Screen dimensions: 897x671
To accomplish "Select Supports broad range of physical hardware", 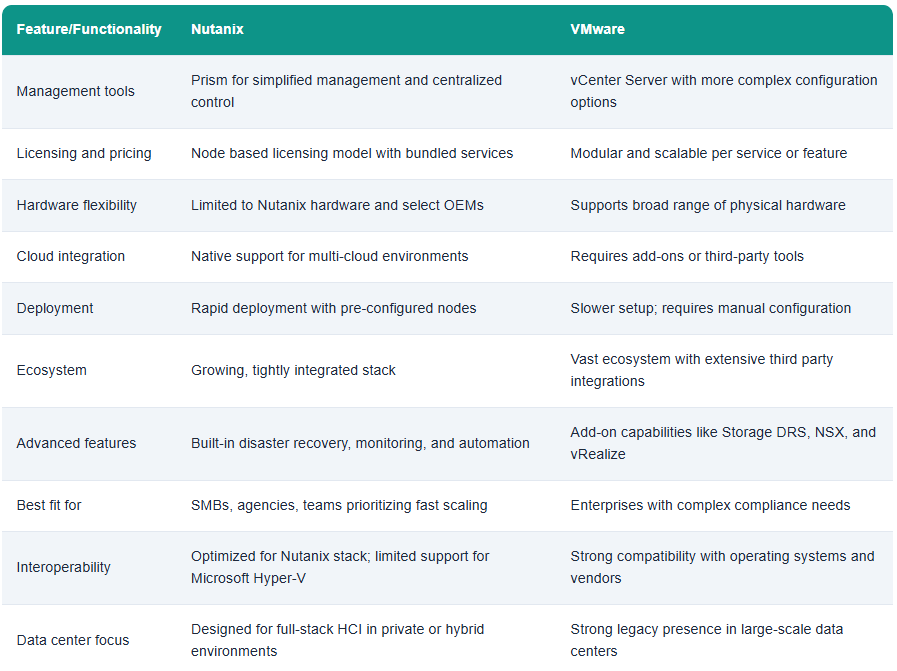I will (x=708, y=205).
